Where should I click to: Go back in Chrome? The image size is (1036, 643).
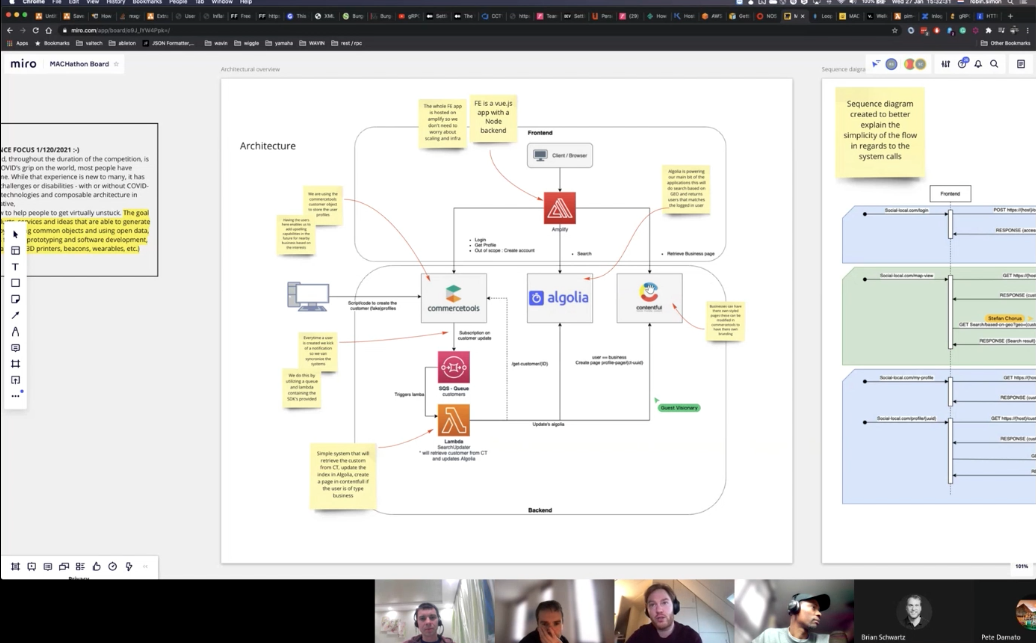tap(9, 30)
